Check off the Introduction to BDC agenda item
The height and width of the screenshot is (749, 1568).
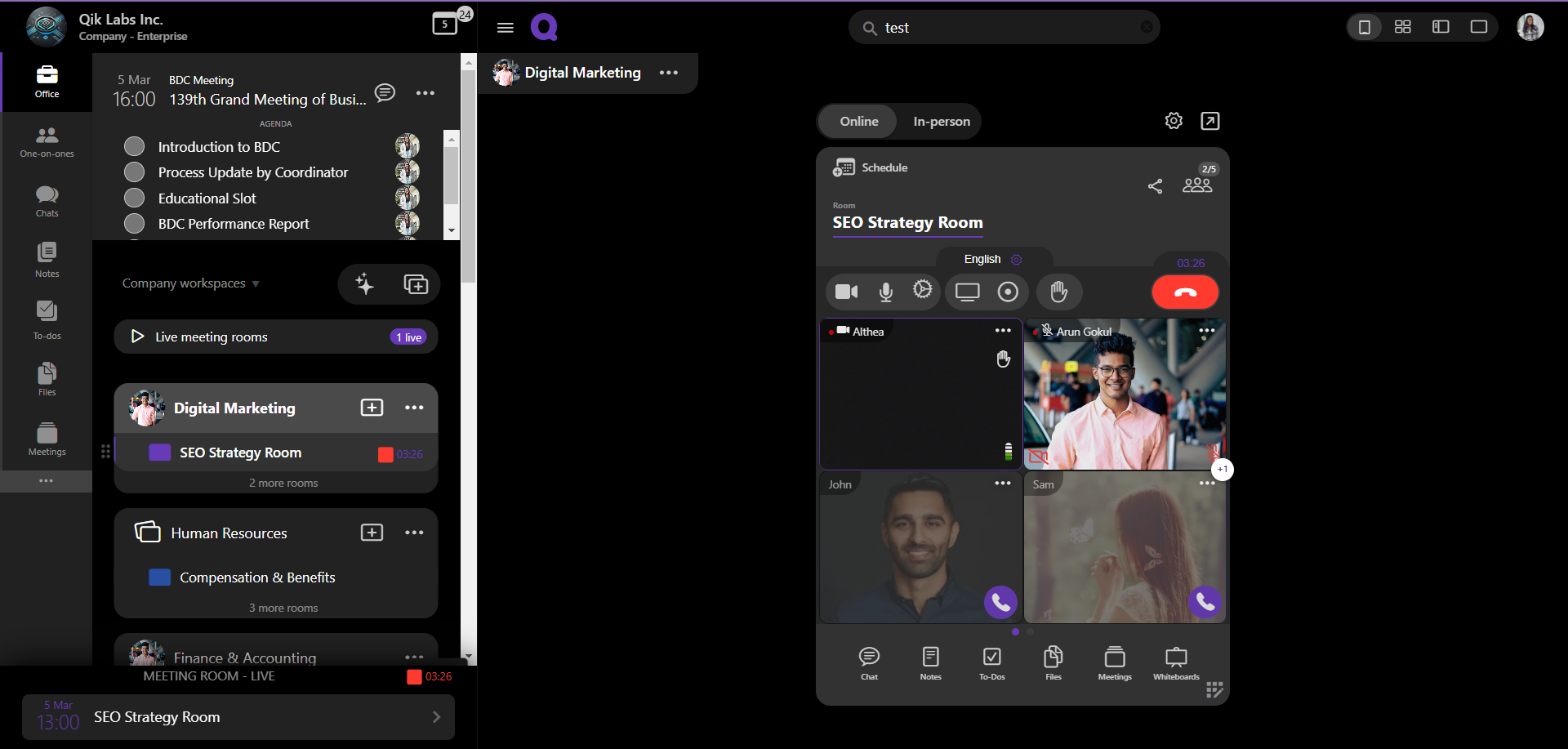coord(134,146)
